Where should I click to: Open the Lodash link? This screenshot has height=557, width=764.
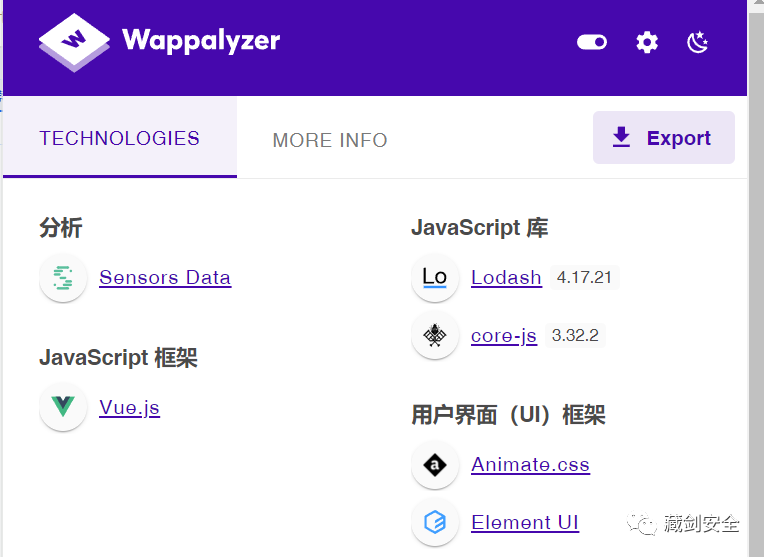click(506, 278)
